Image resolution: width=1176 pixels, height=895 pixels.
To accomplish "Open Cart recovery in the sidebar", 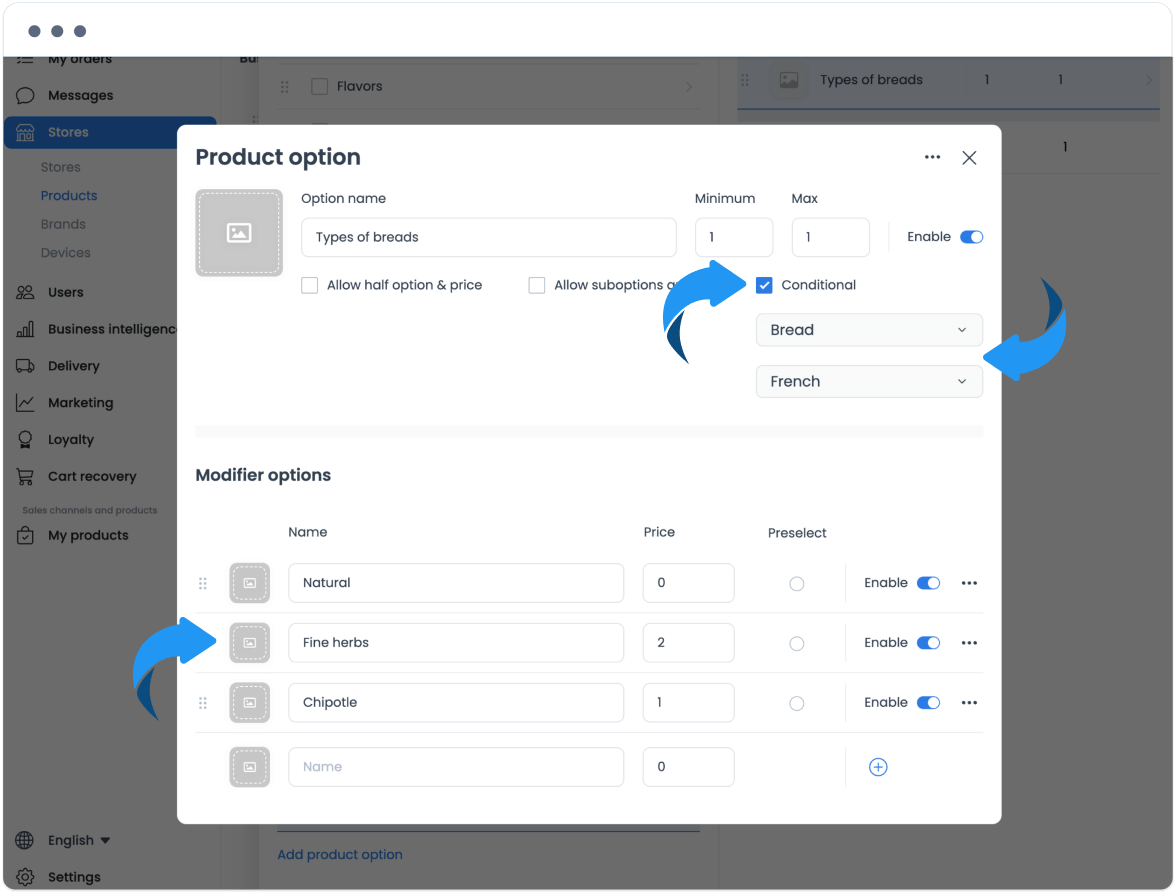I will click(x=92, y=476).
